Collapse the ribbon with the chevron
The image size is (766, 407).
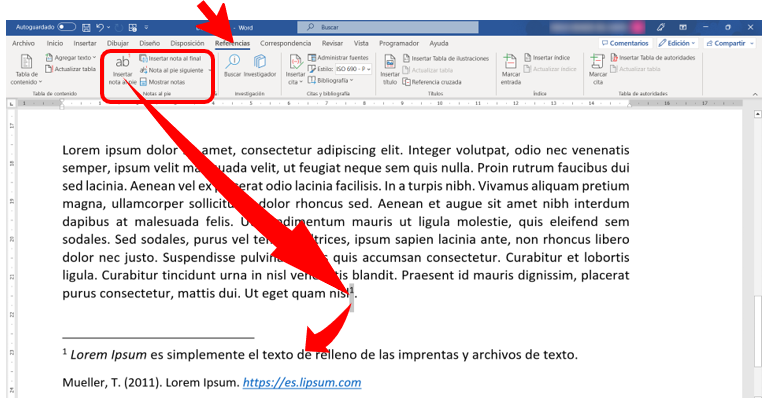point(755,94)
